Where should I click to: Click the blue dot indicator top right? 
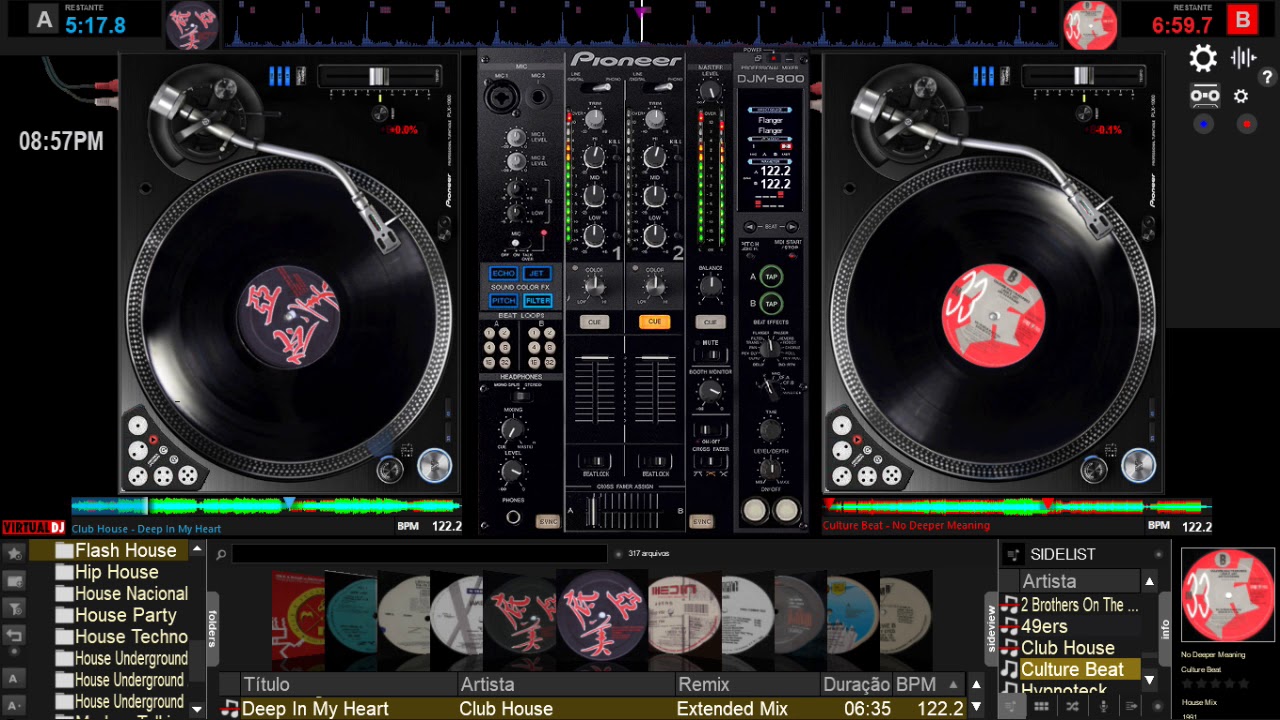[1203, 124]
